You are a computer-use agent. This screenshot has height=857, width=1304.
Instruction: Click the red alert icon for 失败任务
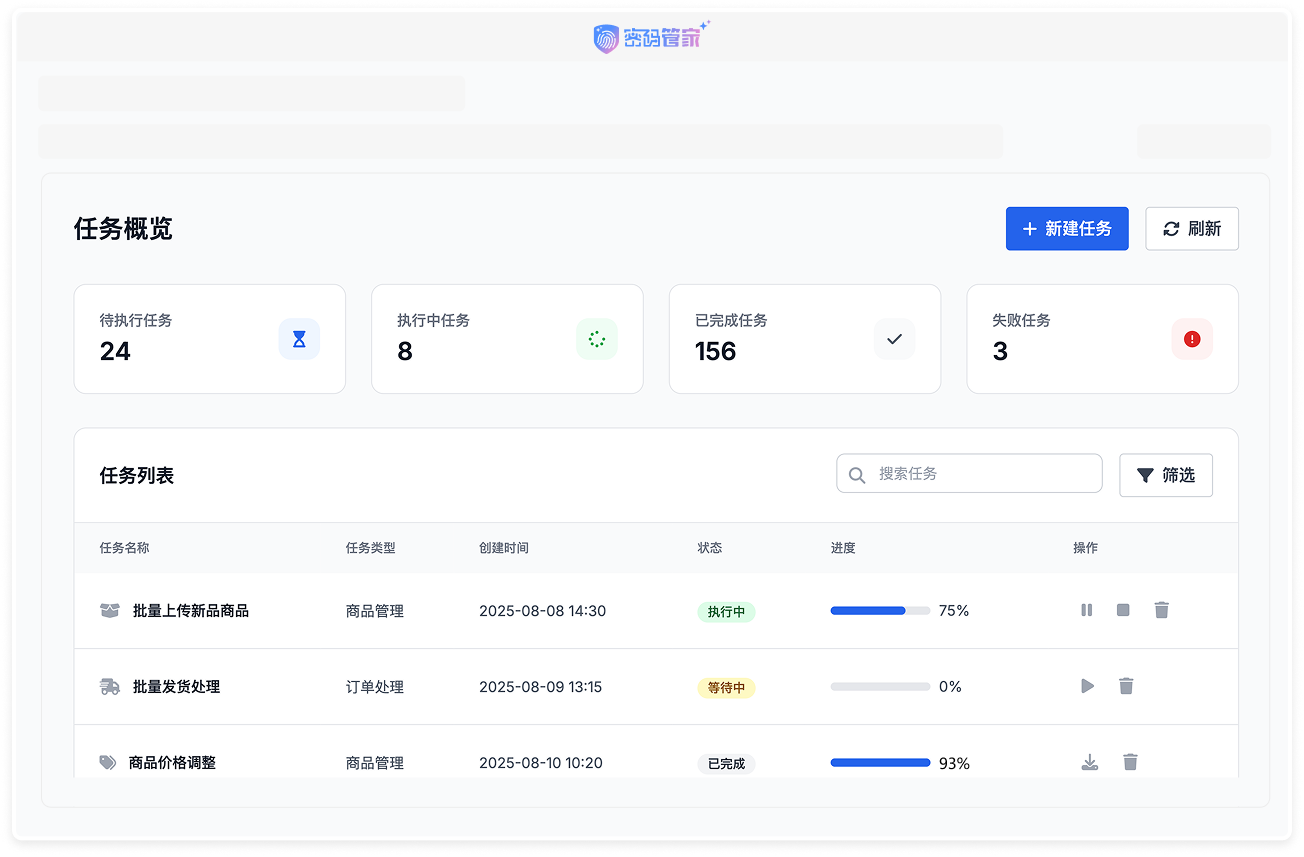tap(1192, 339)
